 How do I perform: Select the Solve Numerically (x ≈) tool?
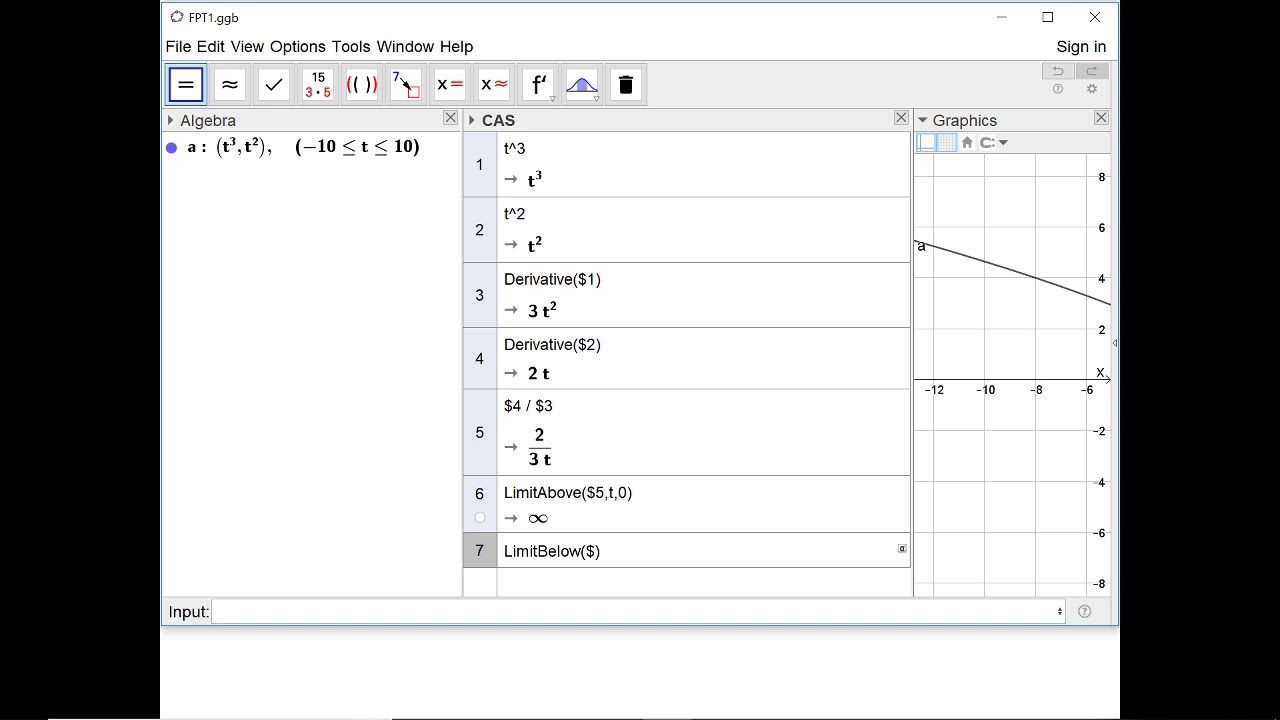494,85
